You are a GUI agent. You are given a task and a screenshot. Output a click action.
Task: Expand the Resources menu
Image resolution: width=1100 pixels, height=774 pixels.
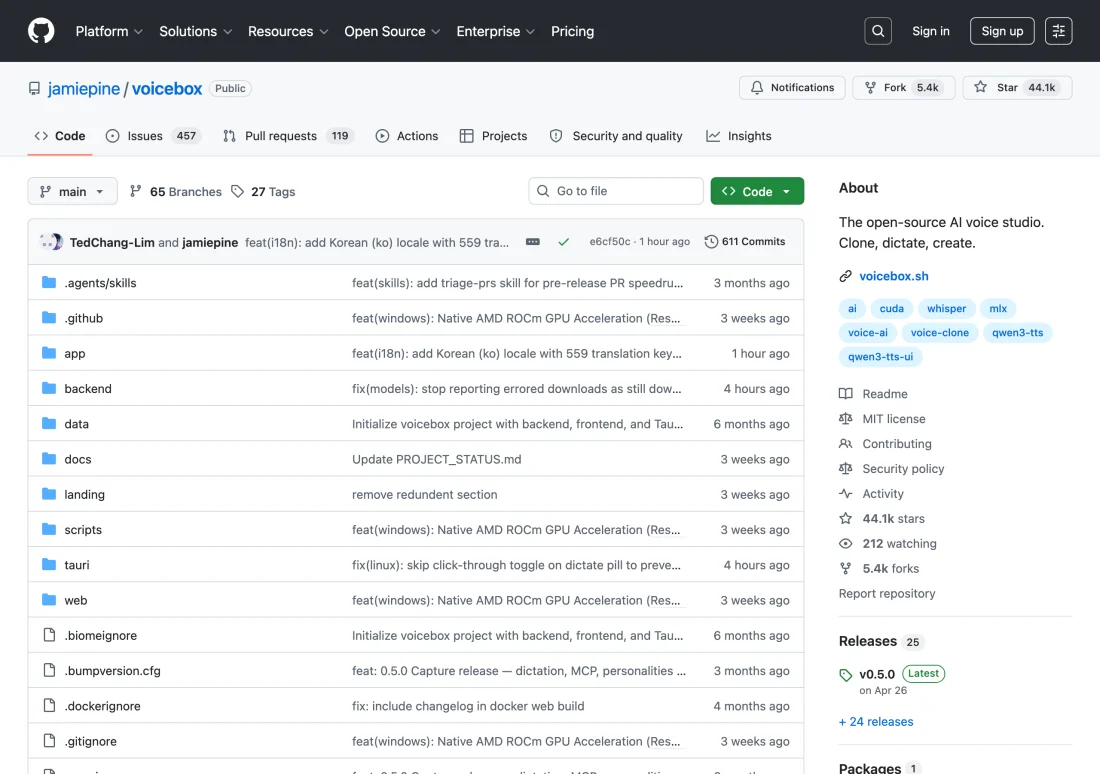tap(288, 31)
